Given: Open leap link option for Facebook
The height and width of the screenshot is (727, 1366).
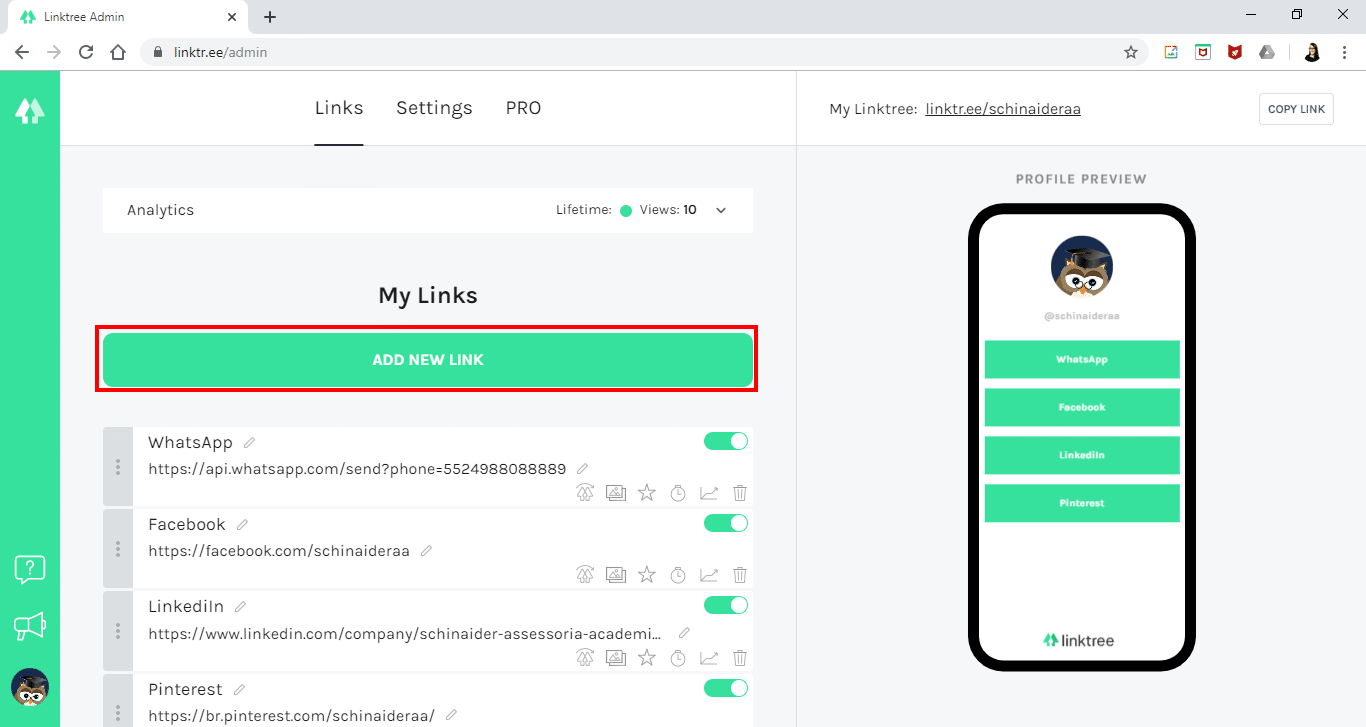Looking at the screenshot, I should pyautogui.click(x=585, y=574).
